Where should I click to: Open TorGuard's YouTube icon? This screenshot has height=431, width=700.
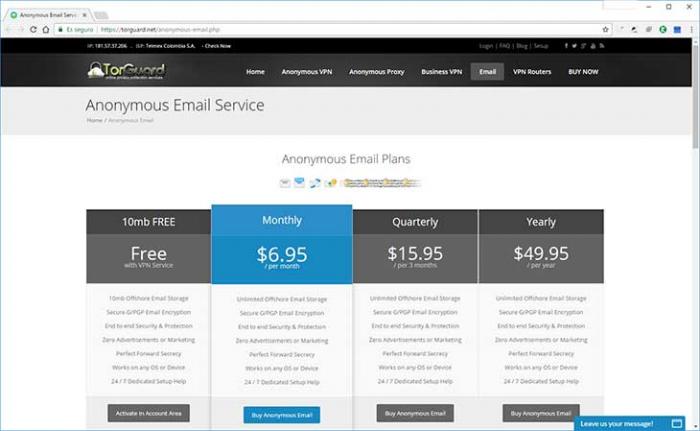point(593,46)
